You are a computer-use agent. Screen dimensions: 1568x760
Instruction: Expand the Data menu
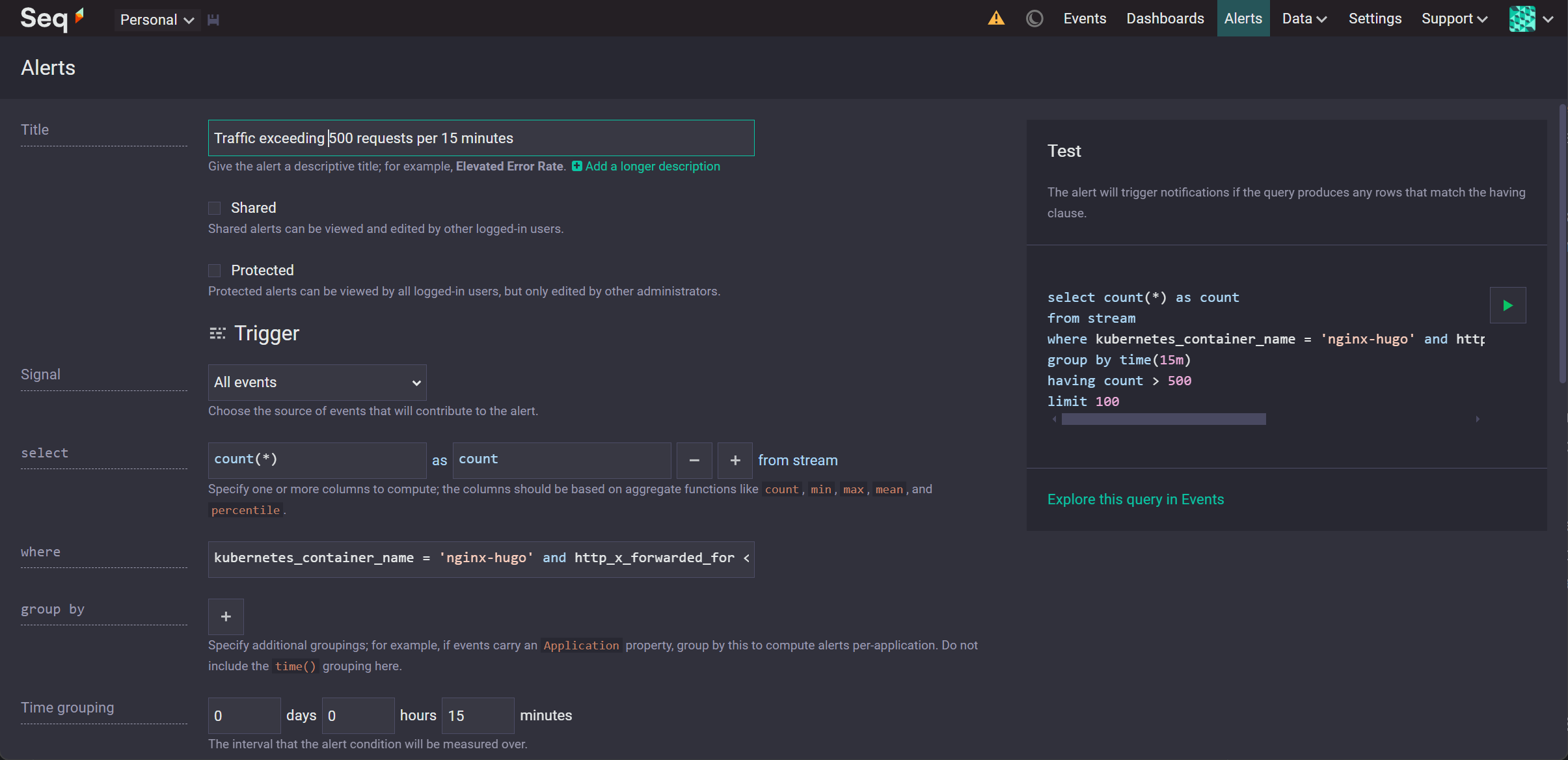coord(1304,18)
